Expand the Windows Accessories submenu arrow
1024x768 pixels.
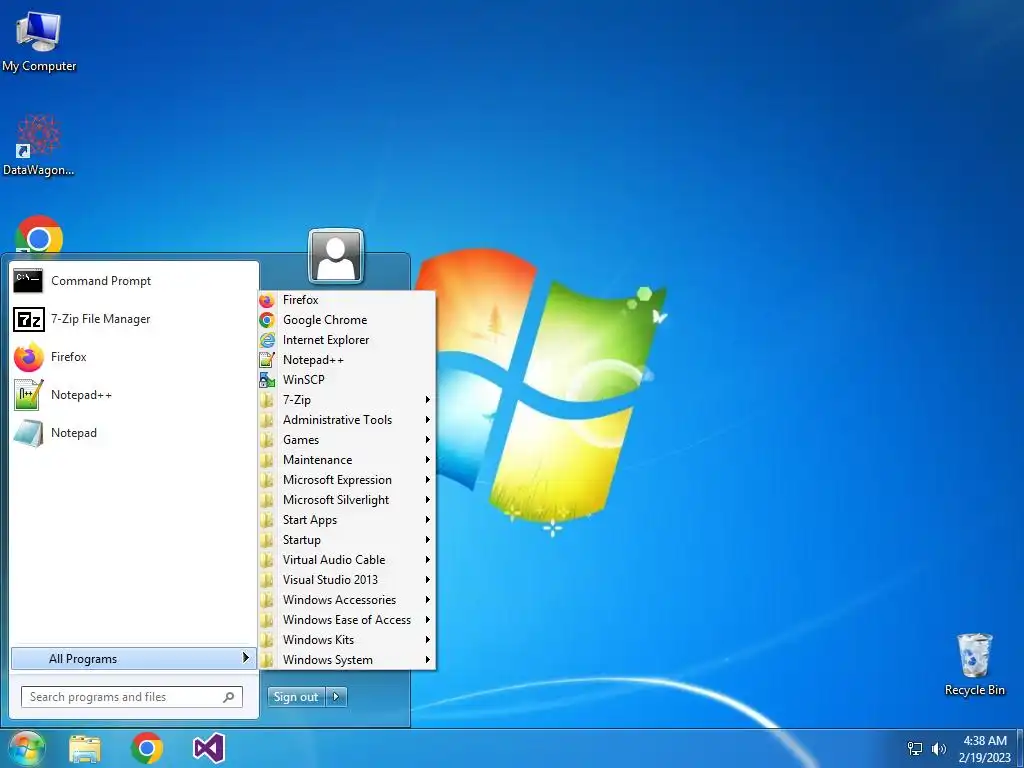pyautogui.click(x=428, y=600)
